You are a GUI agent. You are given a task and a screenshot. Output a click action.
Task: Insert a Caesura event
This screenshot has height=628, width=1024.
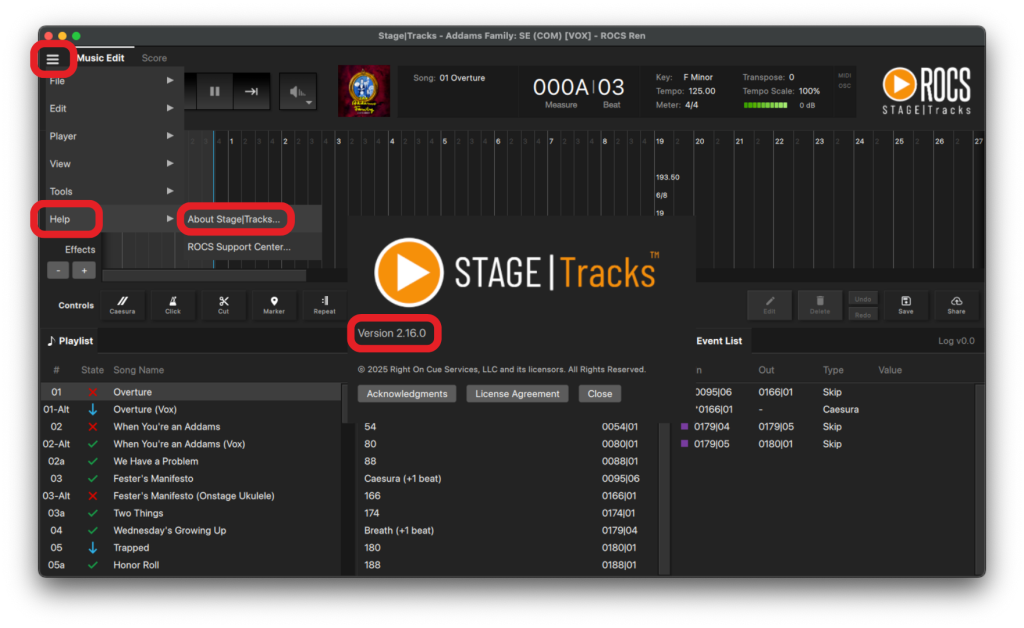pyautogui.click(x=122, y=304)
